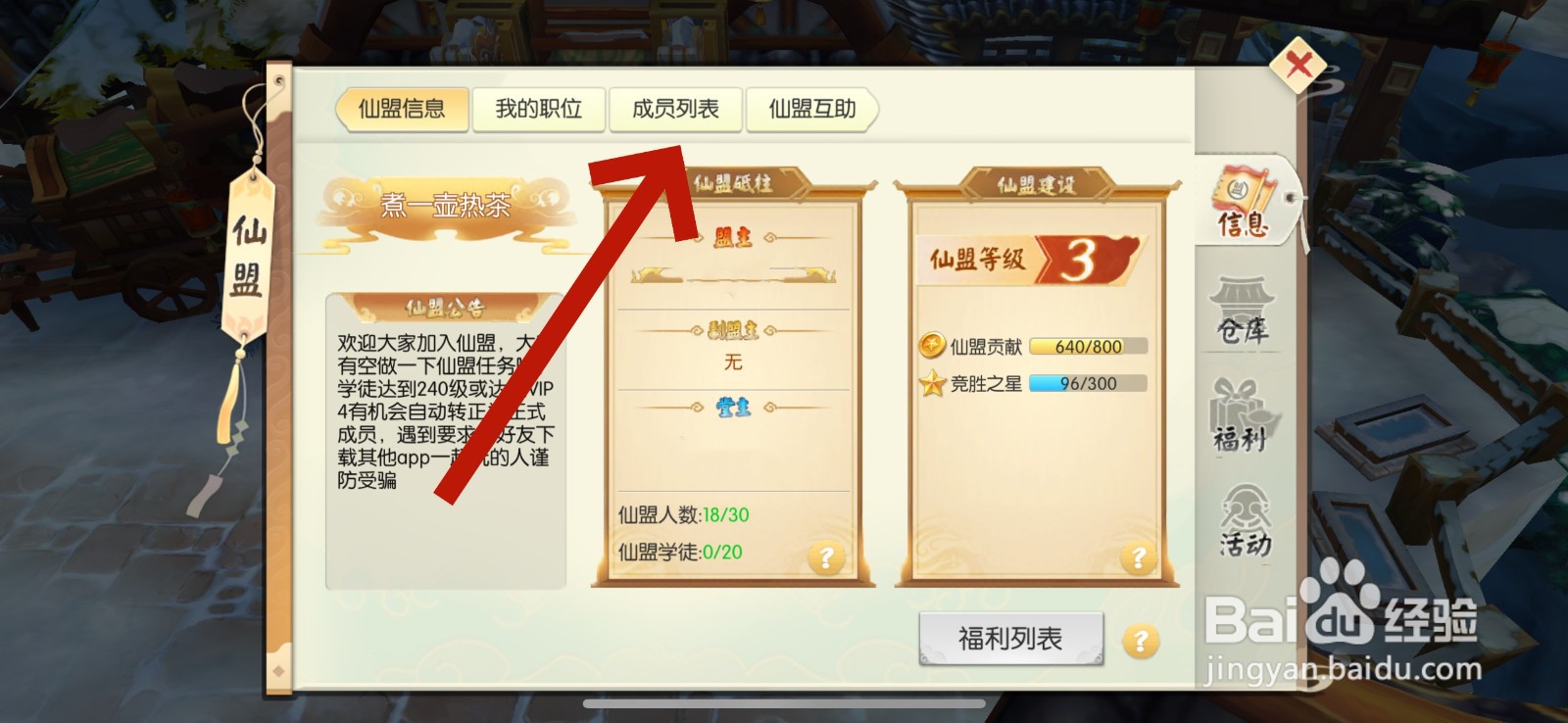The height and width of the screenshot is (723, 1568).
Task: Click the 竞胜之星 96/300 progress bar
Action: pos(1088,384)
